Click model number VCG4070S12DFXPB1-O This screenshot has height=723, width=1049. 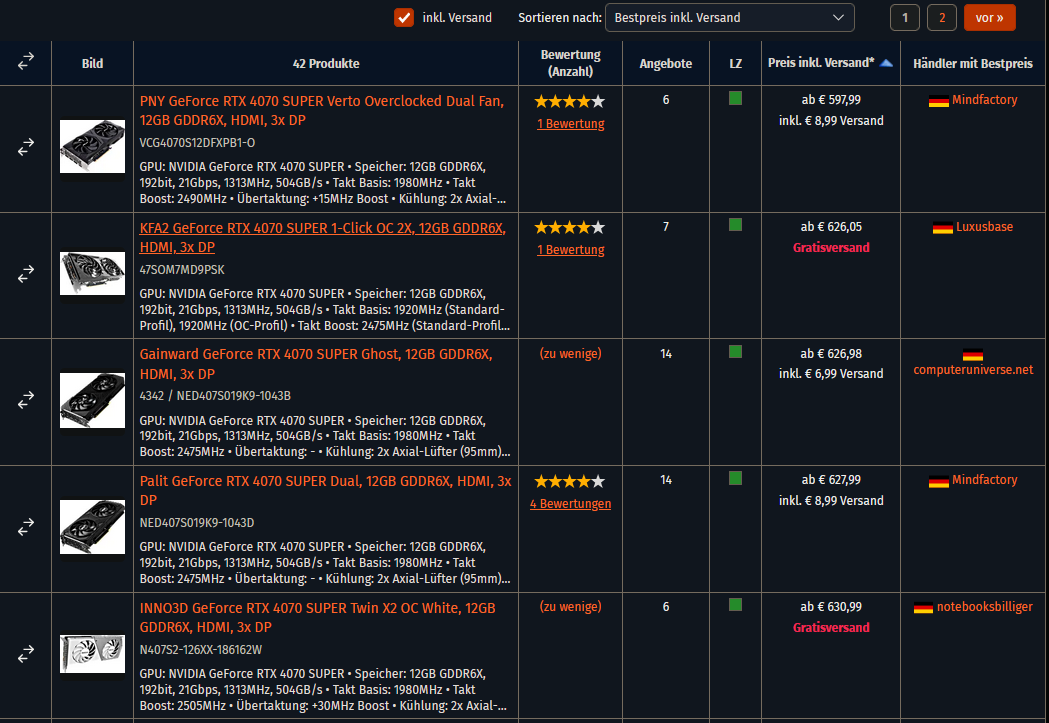[197, 142]
